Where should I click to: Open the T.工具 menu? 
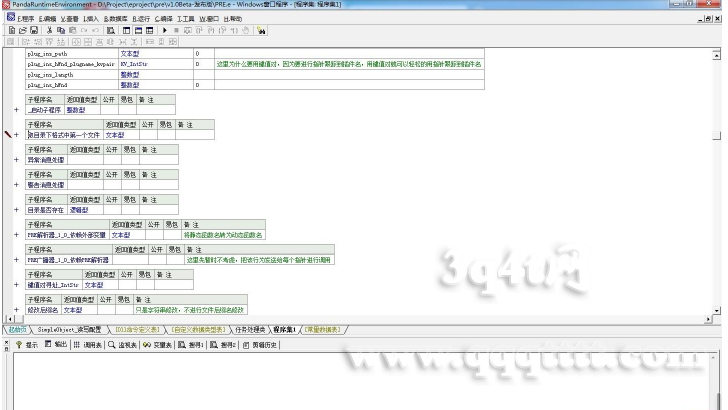pyautogui.click(x=186, y=19)
